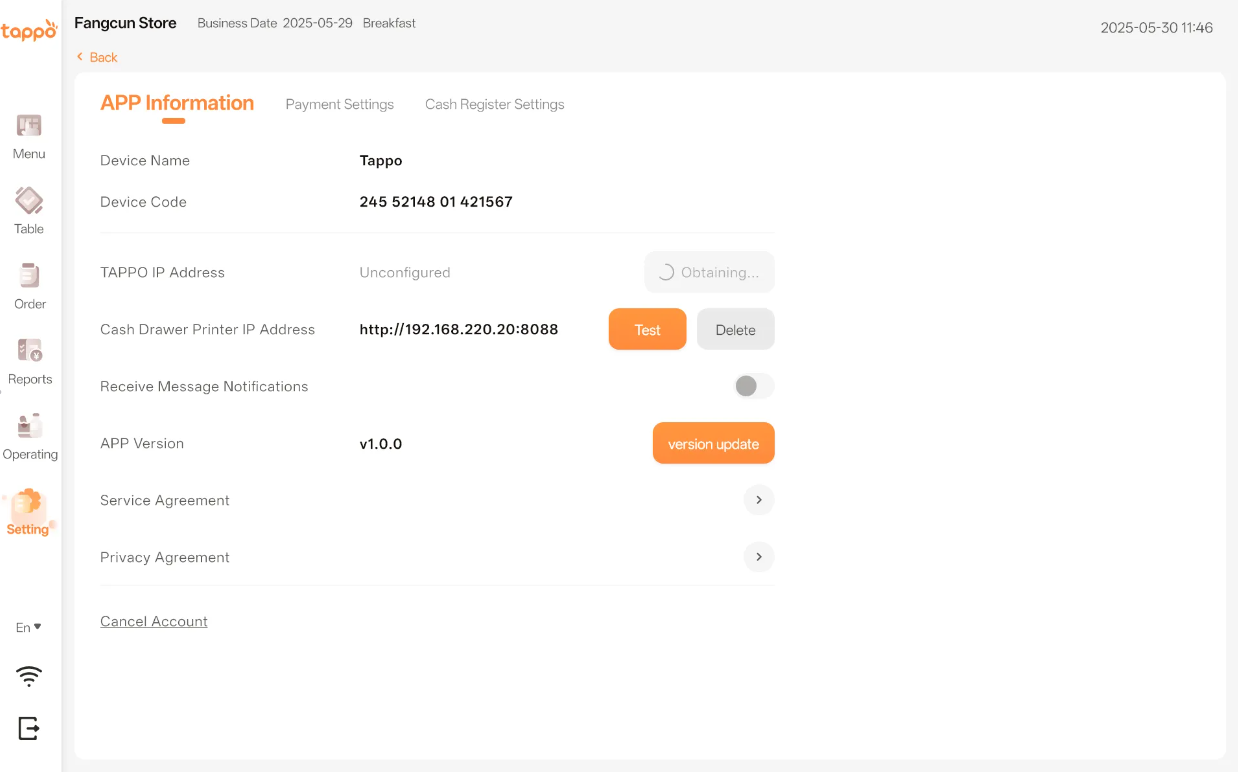
Task: Click the Tappo logo
Action: (29, 31)
